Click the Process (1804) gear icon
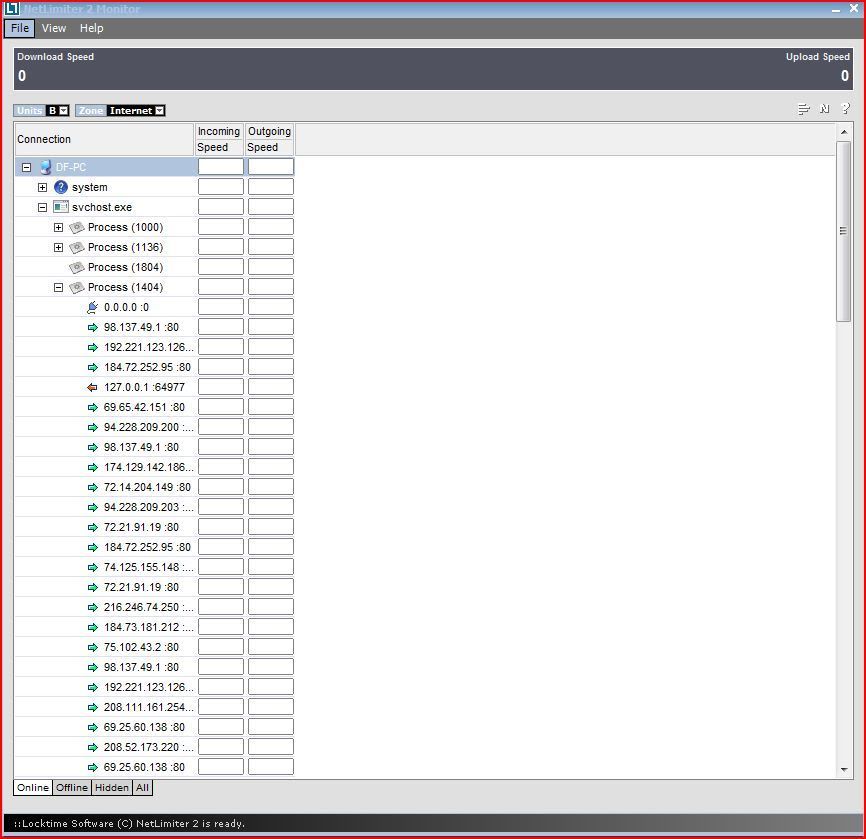This screenshot has height=839, width=866. [77, 267]
